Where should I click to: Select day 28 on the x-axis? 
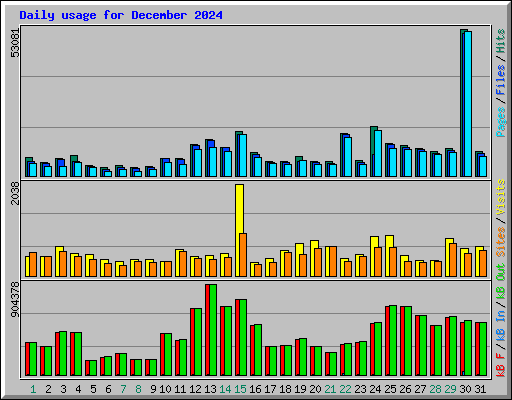[x=435, y=389]
